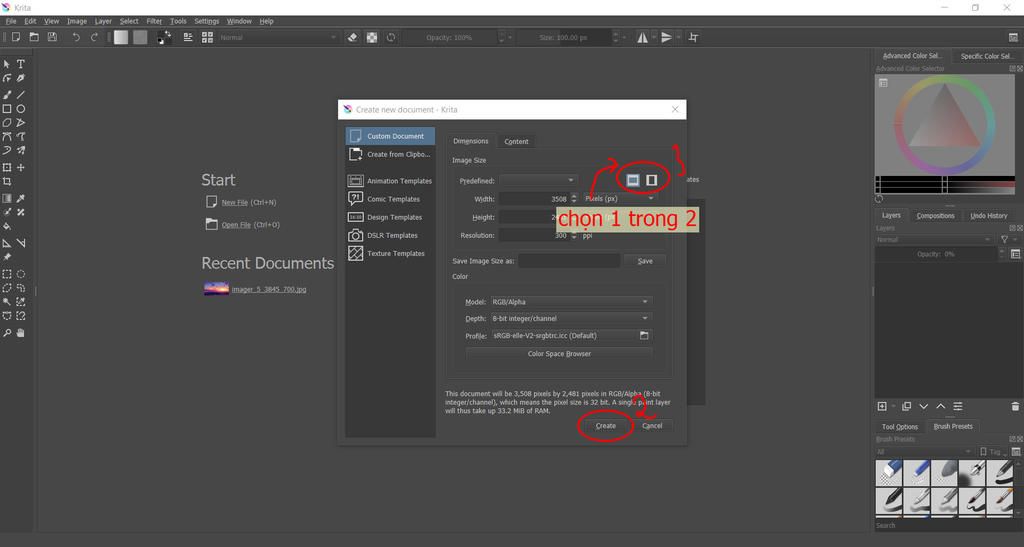1024x547 pixels.
Task: Click the New File link on Start
Action: 234,202
